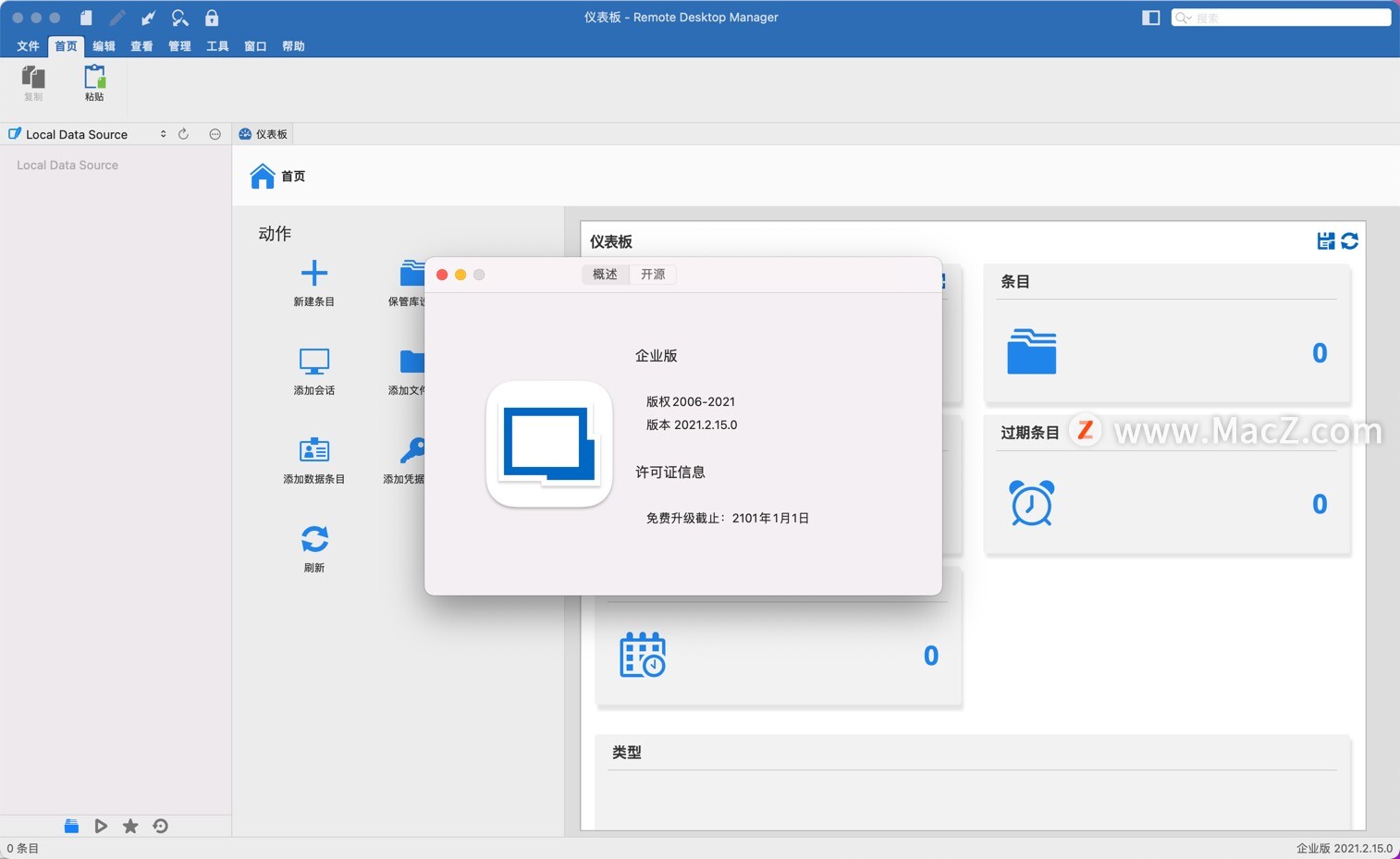
Task: Click the play icon in bottom sidebar bar
Action: (101, 826)
